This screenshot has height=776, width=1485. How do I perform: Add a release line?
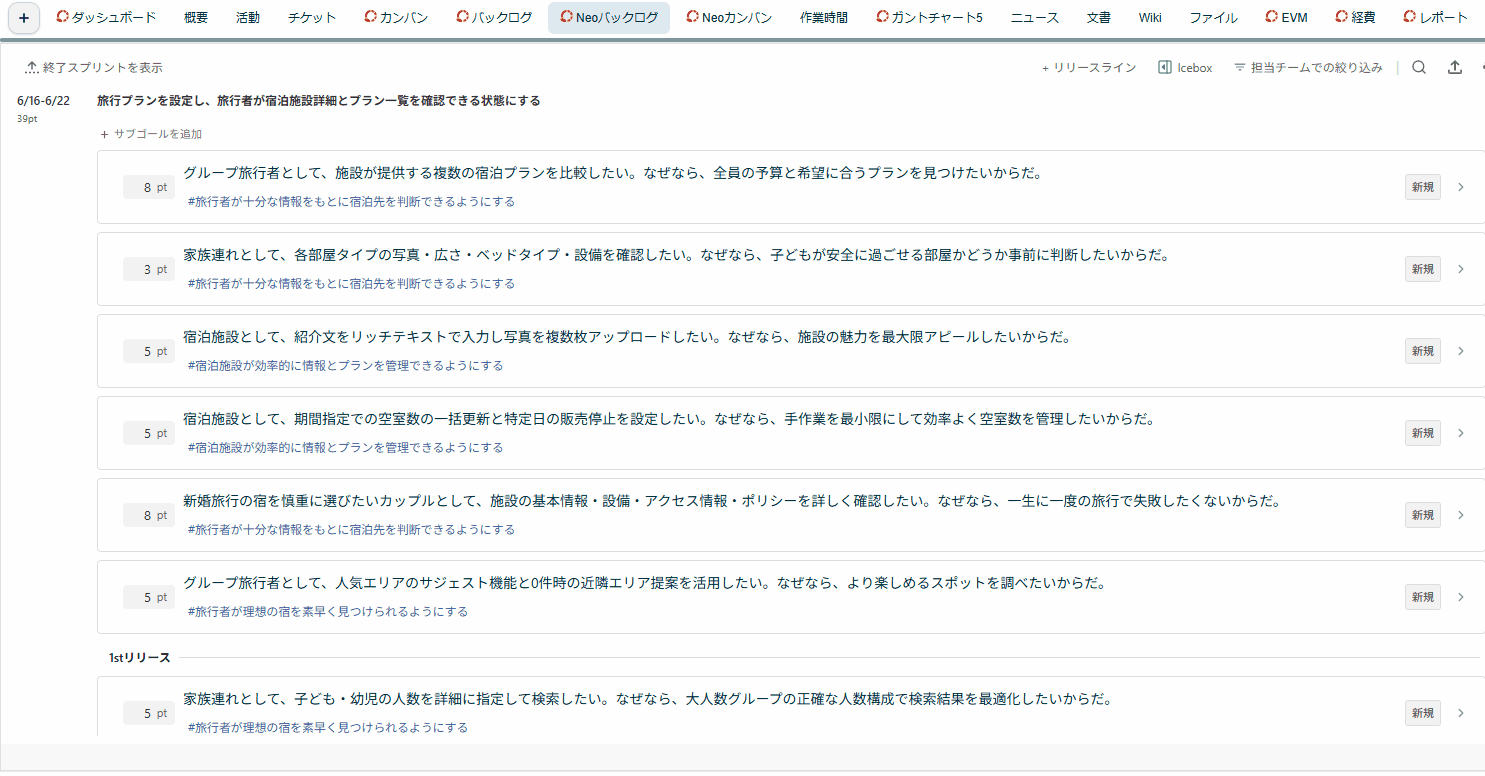[x=1089, y=67]
